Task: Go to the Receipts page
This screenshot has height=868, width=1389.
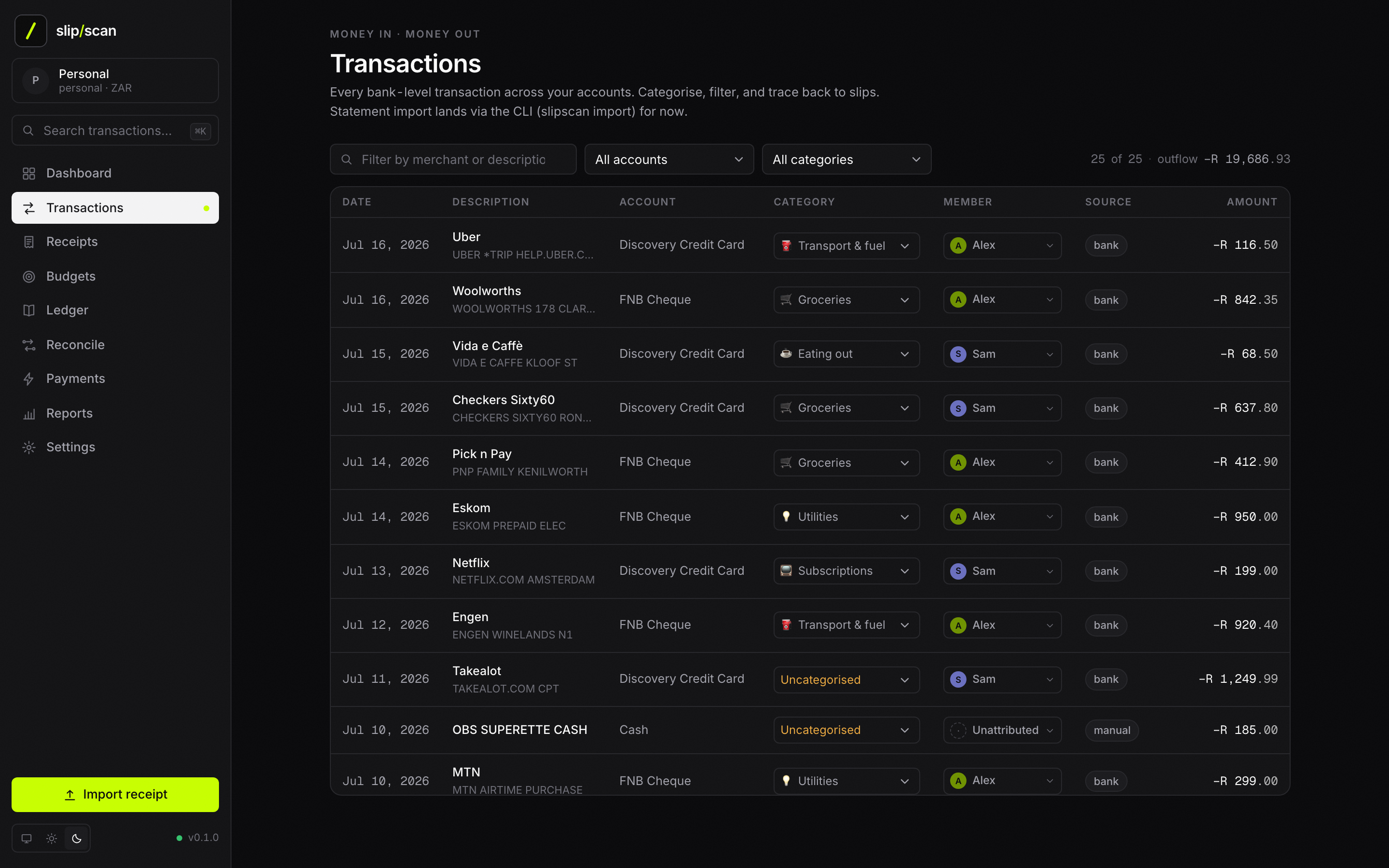Action: coord(115,242)
